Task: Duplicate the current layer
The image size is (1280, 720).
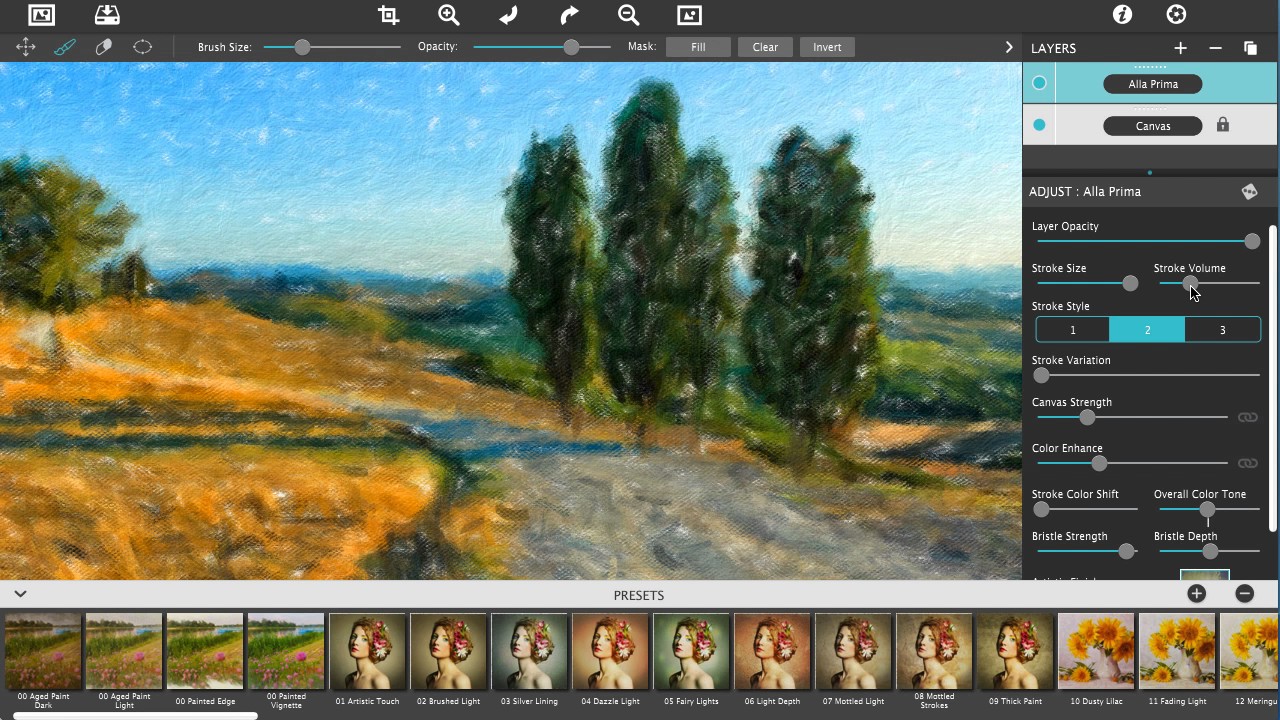Action: (x=1250, y=48)
